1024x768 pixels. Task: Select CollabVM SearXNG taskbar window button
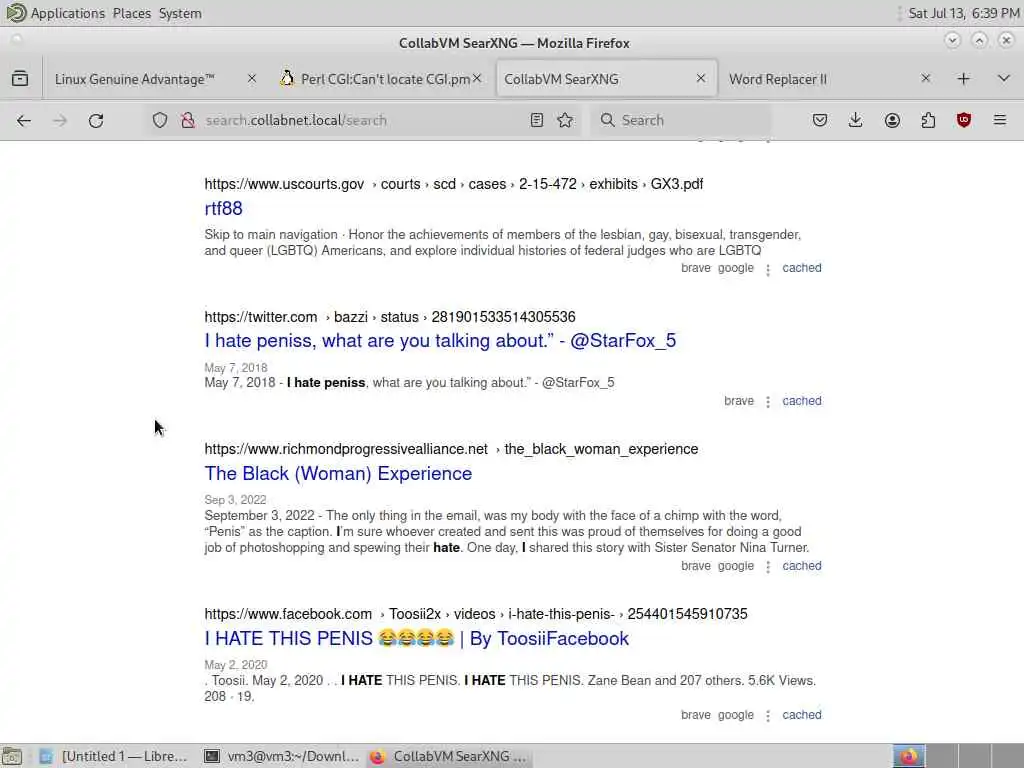point(449,756)
